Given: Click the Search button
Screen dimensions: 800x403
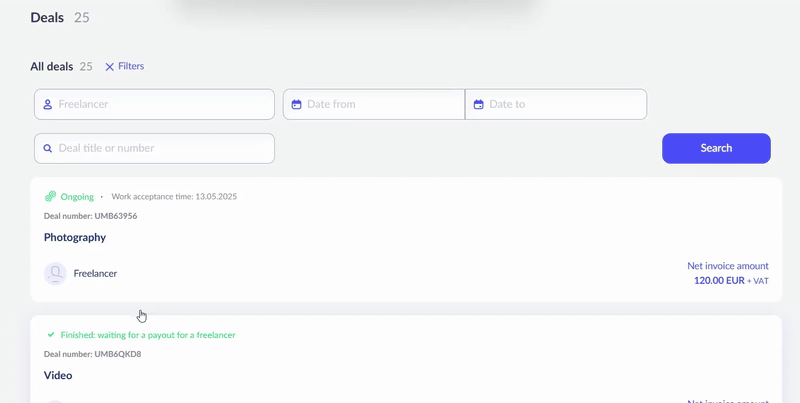Looking at the screenshot, I should coord(716,148).
